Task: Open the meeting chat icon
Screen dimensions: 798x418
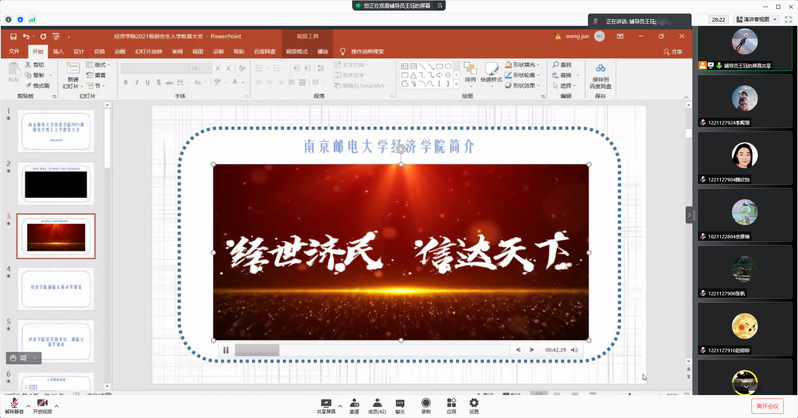Action: pos(400,402)
